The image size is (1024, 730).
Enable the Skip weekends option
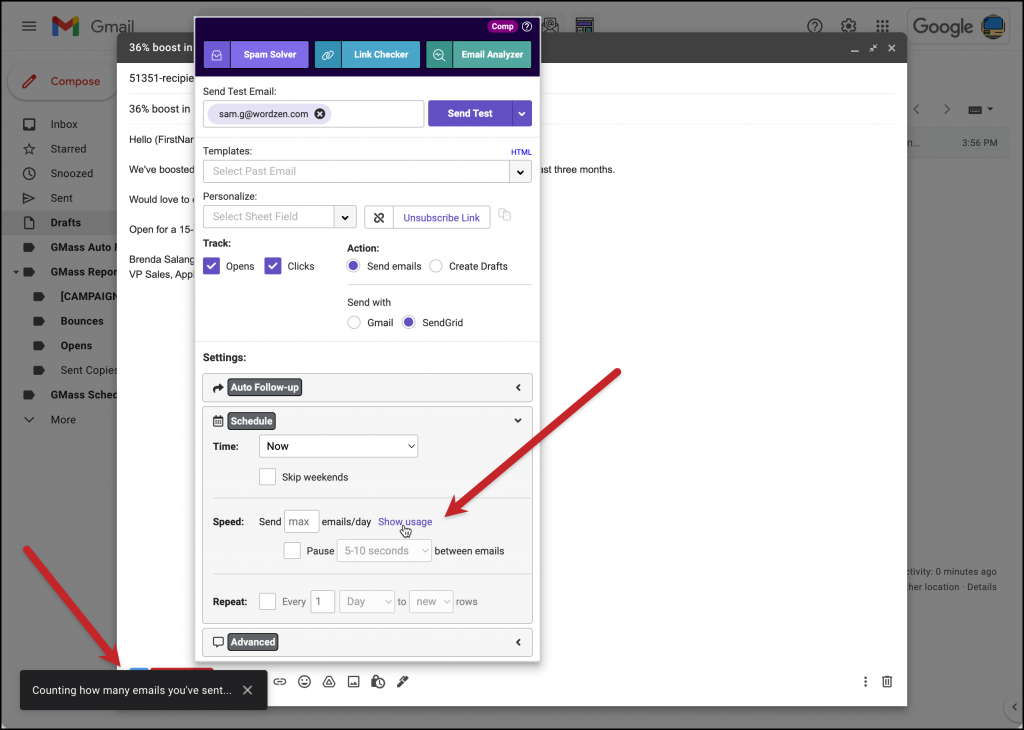click(267, 477)
